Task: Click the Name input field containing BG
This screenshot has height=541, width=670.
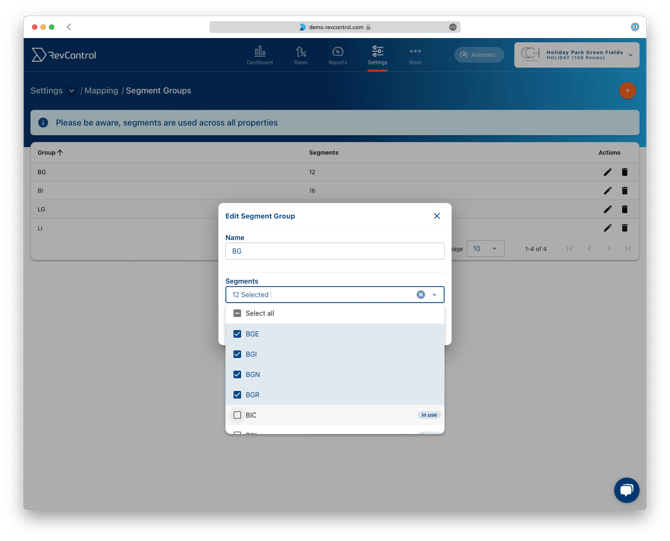Action: coord(335,251)
